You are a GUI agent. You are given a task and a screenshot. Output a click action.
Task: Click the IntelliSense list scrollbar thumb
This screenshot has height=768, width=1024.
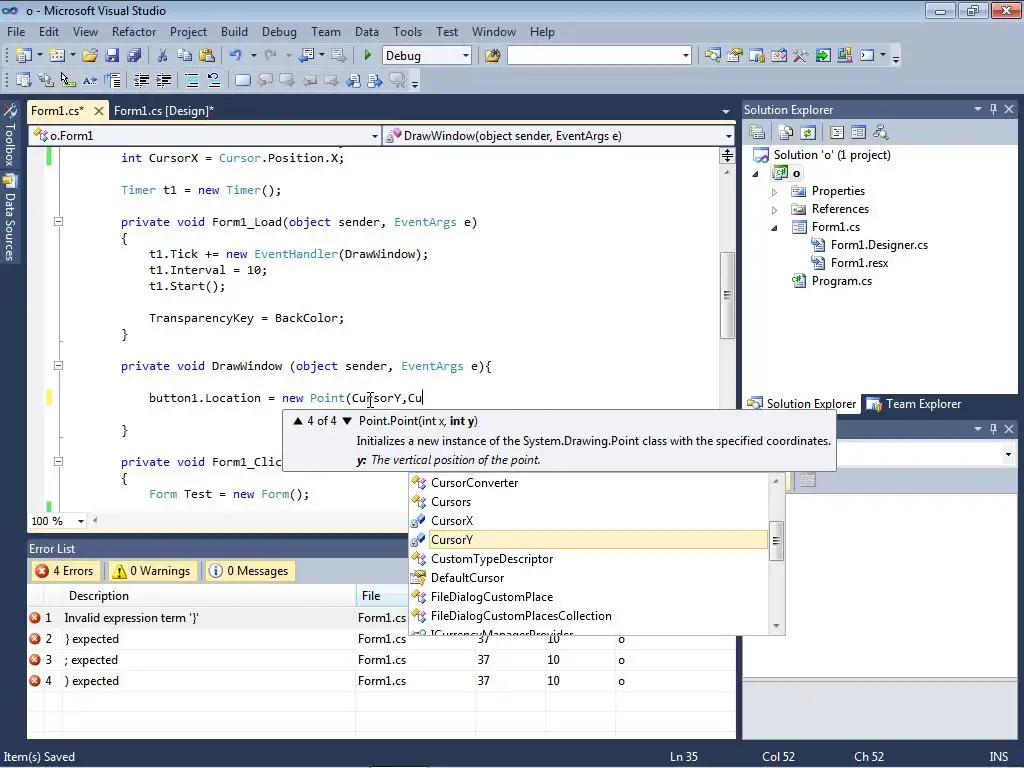click(776, 540)
